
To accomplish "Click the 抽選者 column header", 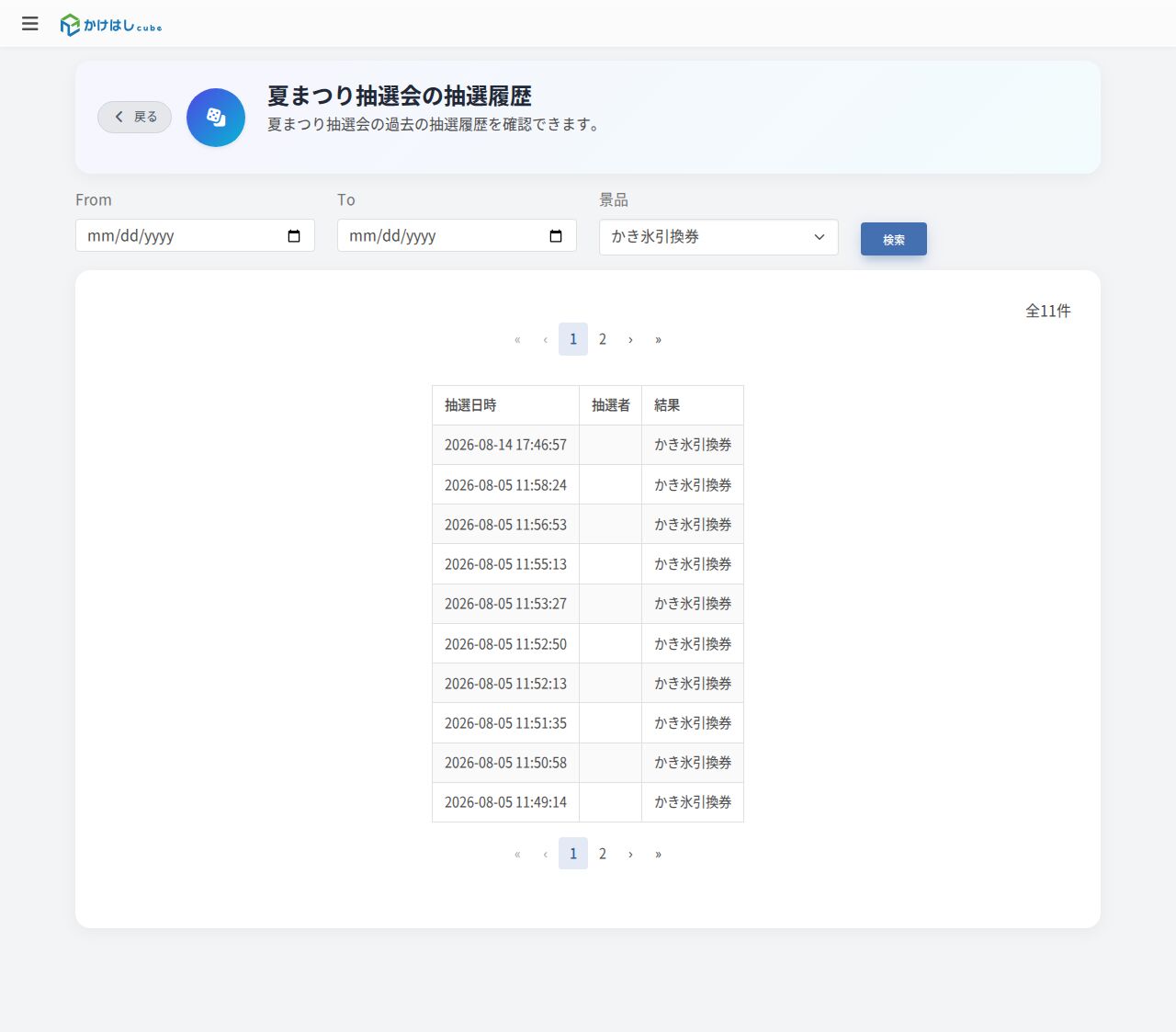I will point(610,405).
